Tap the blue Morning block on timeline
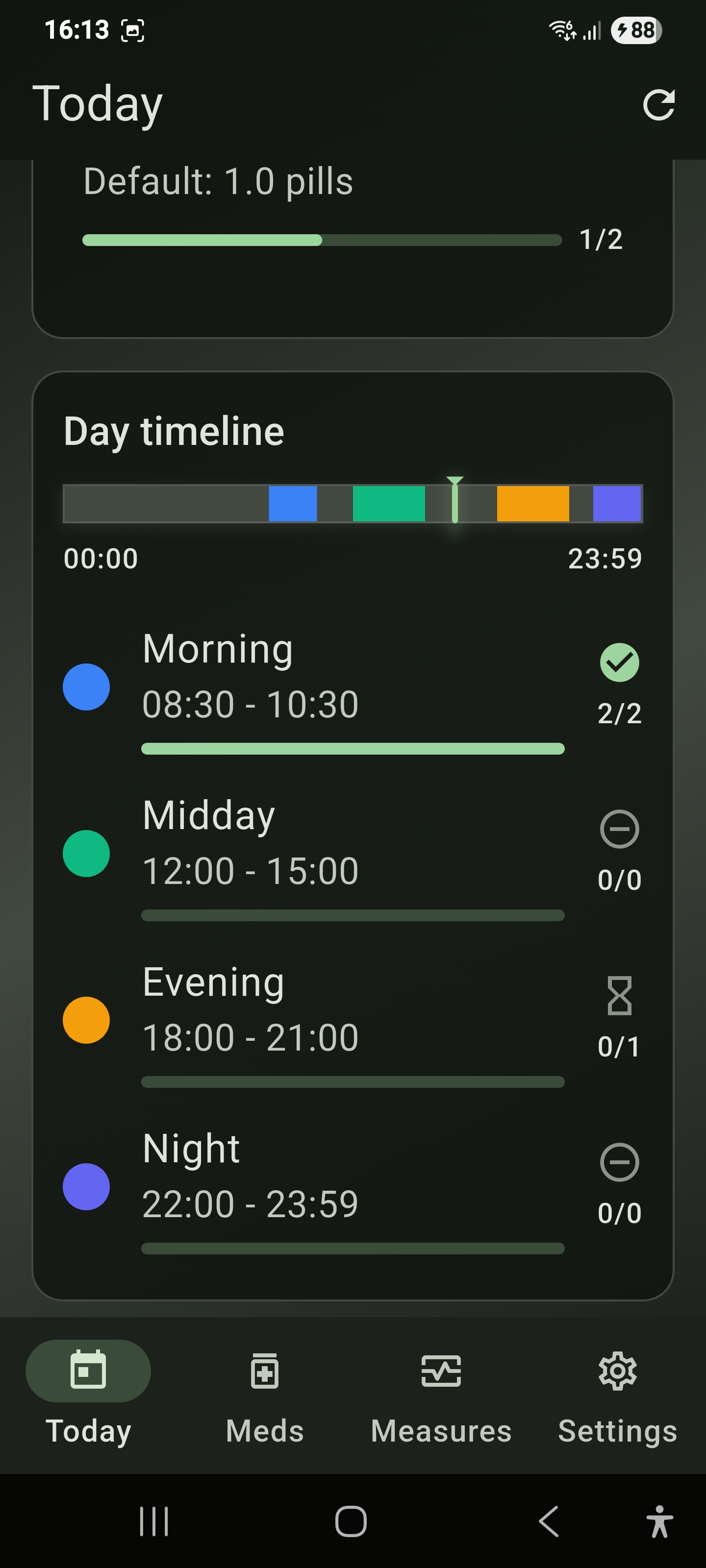Screen dimensions: 706x1568 (x=292, y=504)
